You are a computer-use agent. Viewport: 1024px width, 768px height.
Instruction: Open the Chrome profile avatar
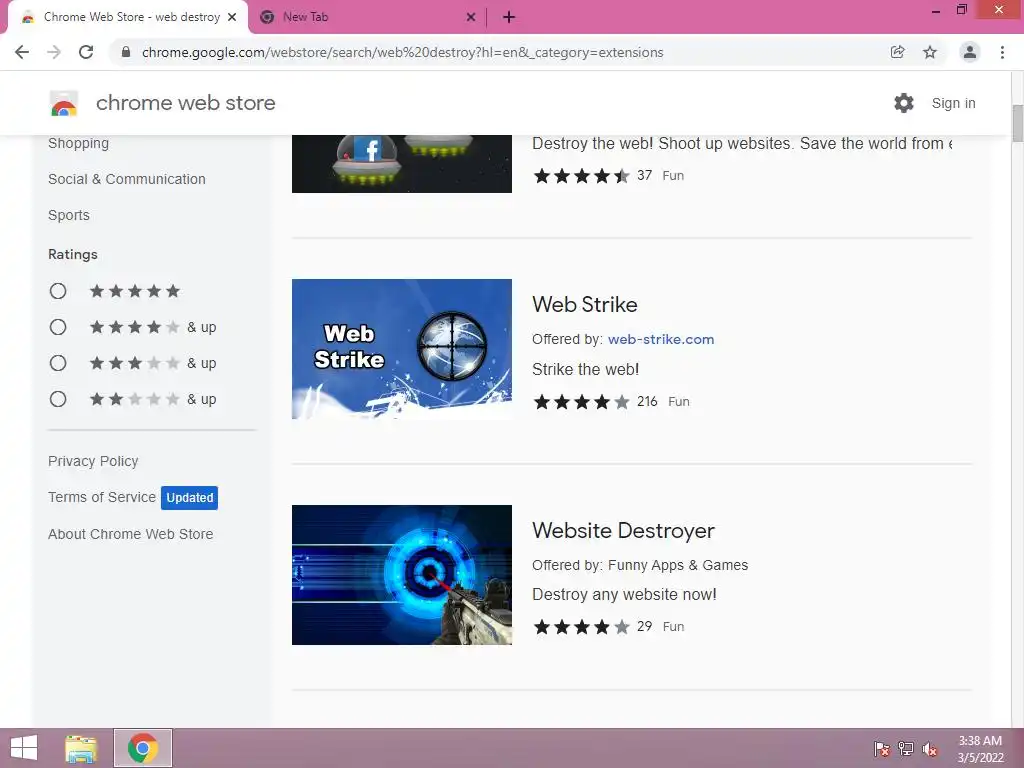pyautogui.click(x=970, y=52)
